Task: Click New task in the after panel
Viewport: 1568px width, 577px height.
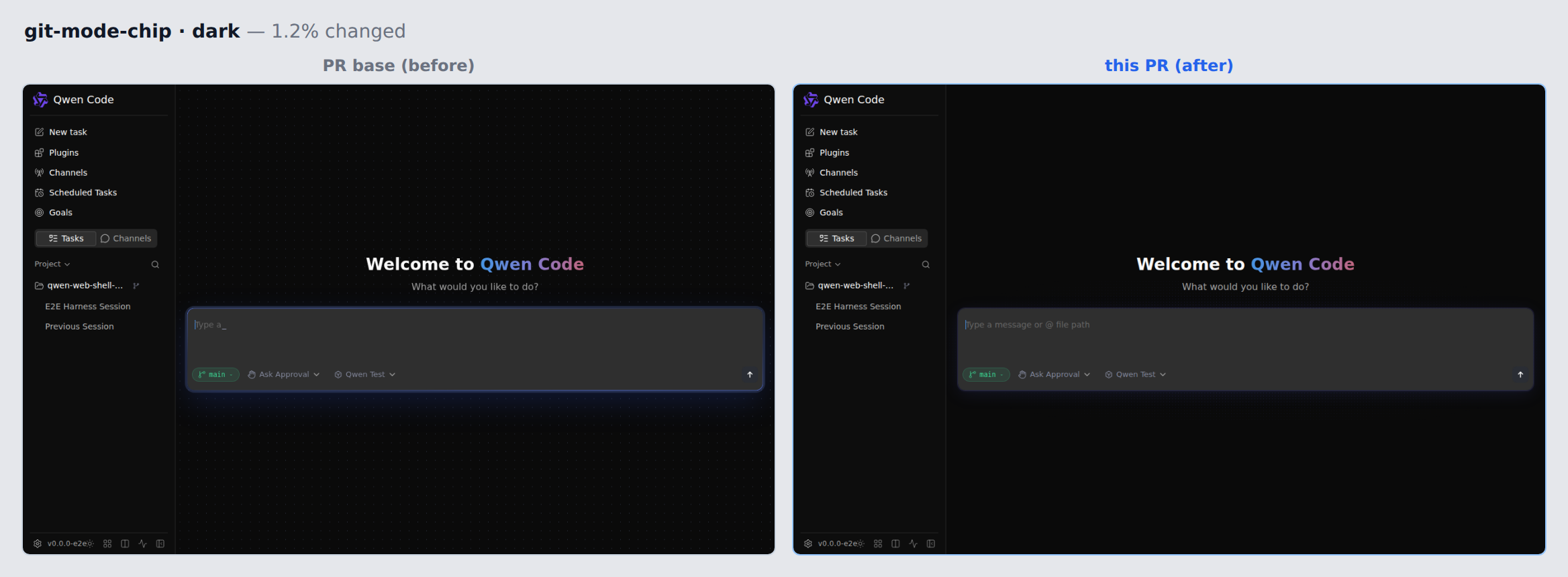Action: coord(832,132)
